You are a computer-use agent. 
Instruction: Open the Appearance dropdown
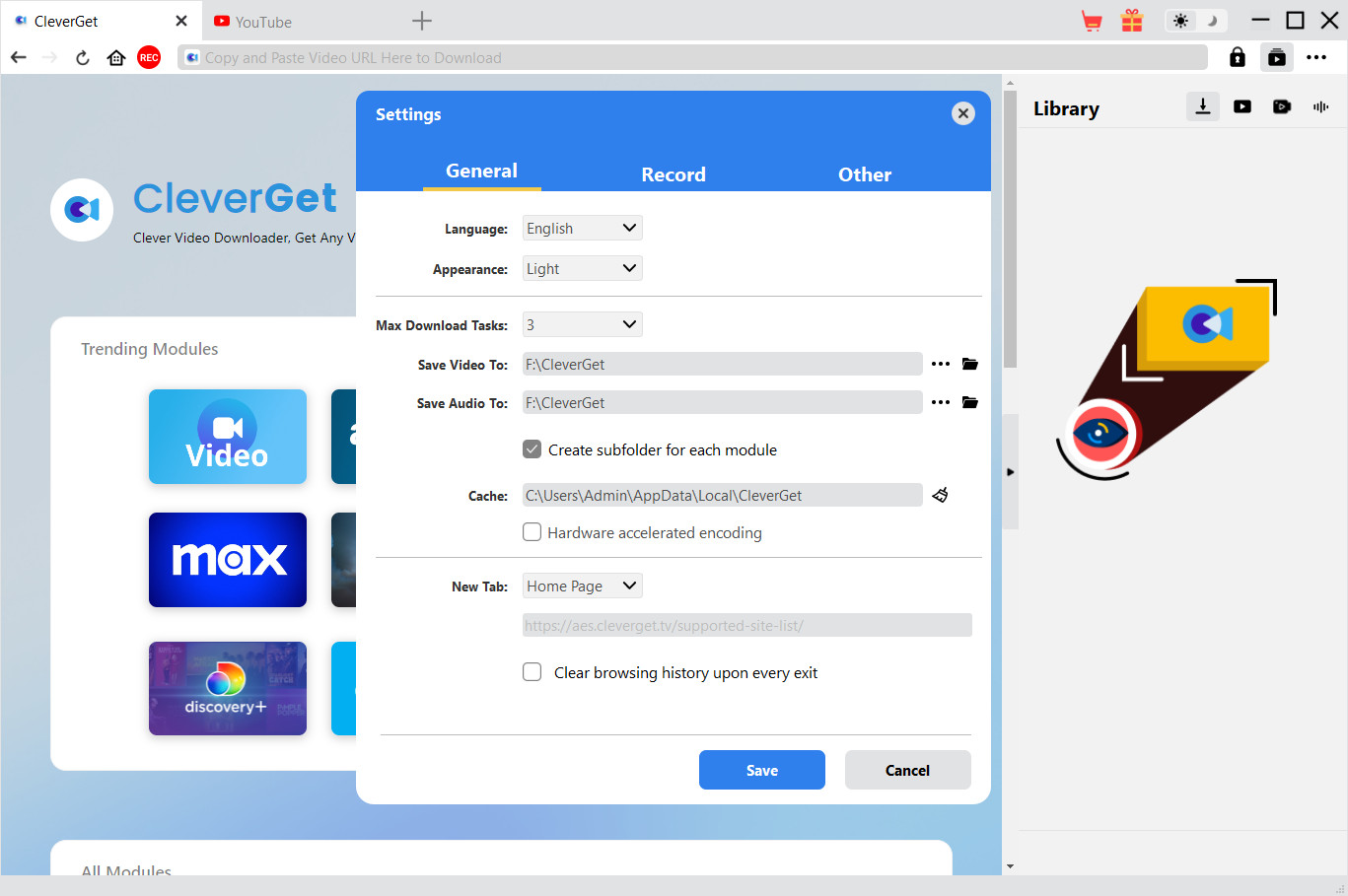coord(582,268)
